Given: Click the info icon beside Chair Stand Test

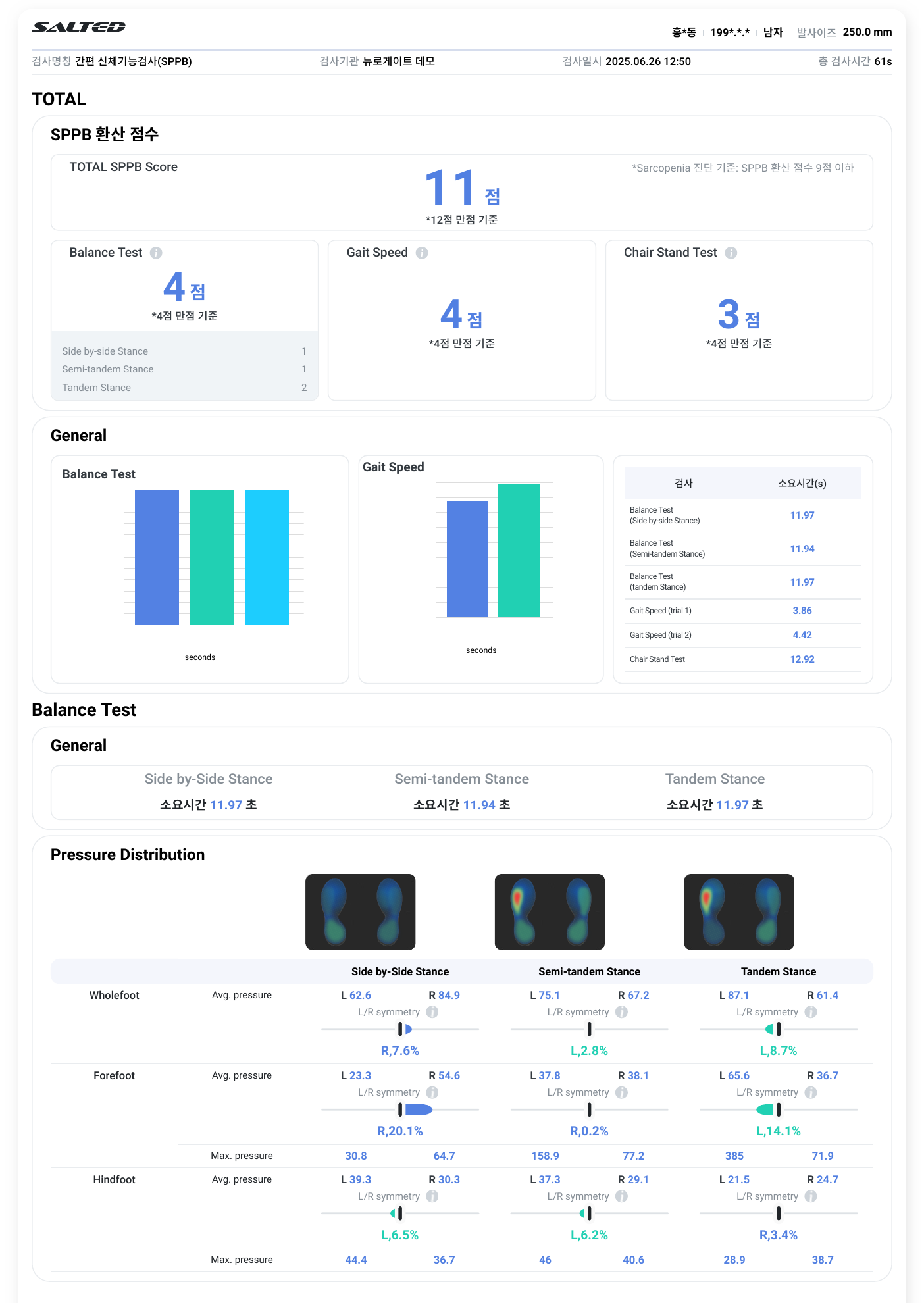Looking at the screenshot, I should 731,253.
